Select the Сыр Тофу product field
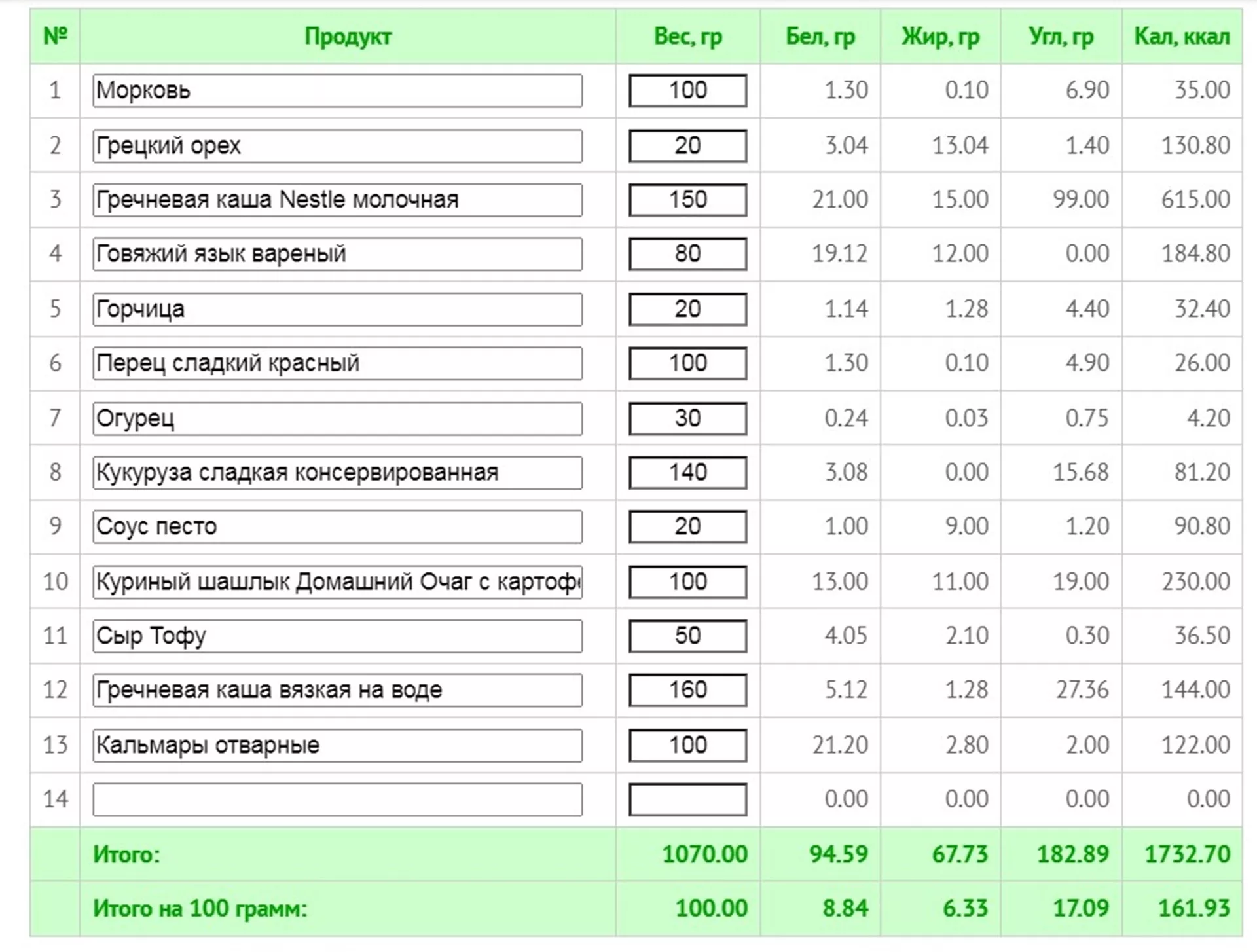1257x952 pixels. (x=337, y=636)
